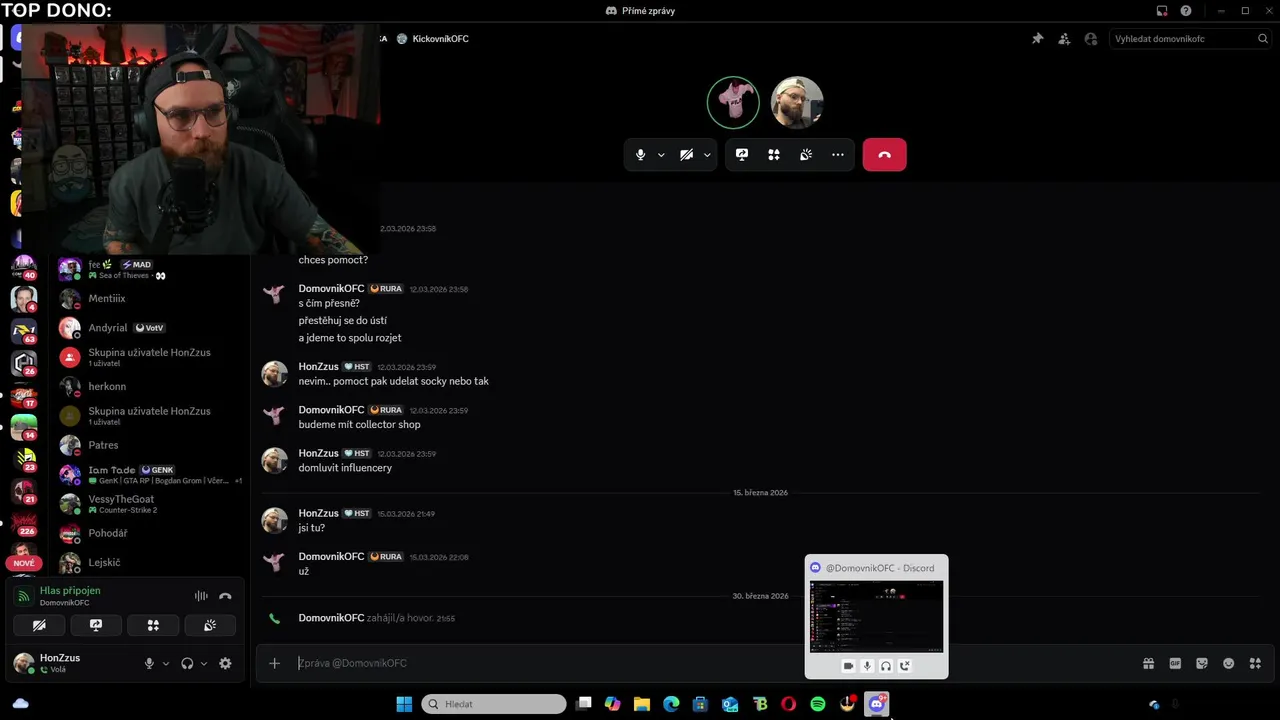Toggle camera in Discord taskbar preview
1280x720 pixels.
tap(848, 666)
